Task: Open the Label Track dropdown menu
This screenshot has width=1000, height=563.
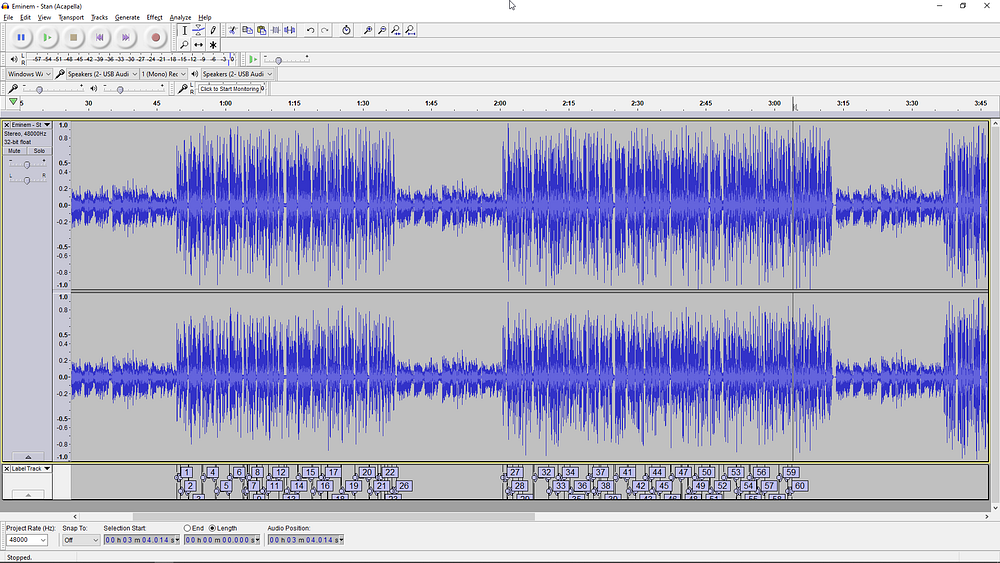Action: (46, 469)
